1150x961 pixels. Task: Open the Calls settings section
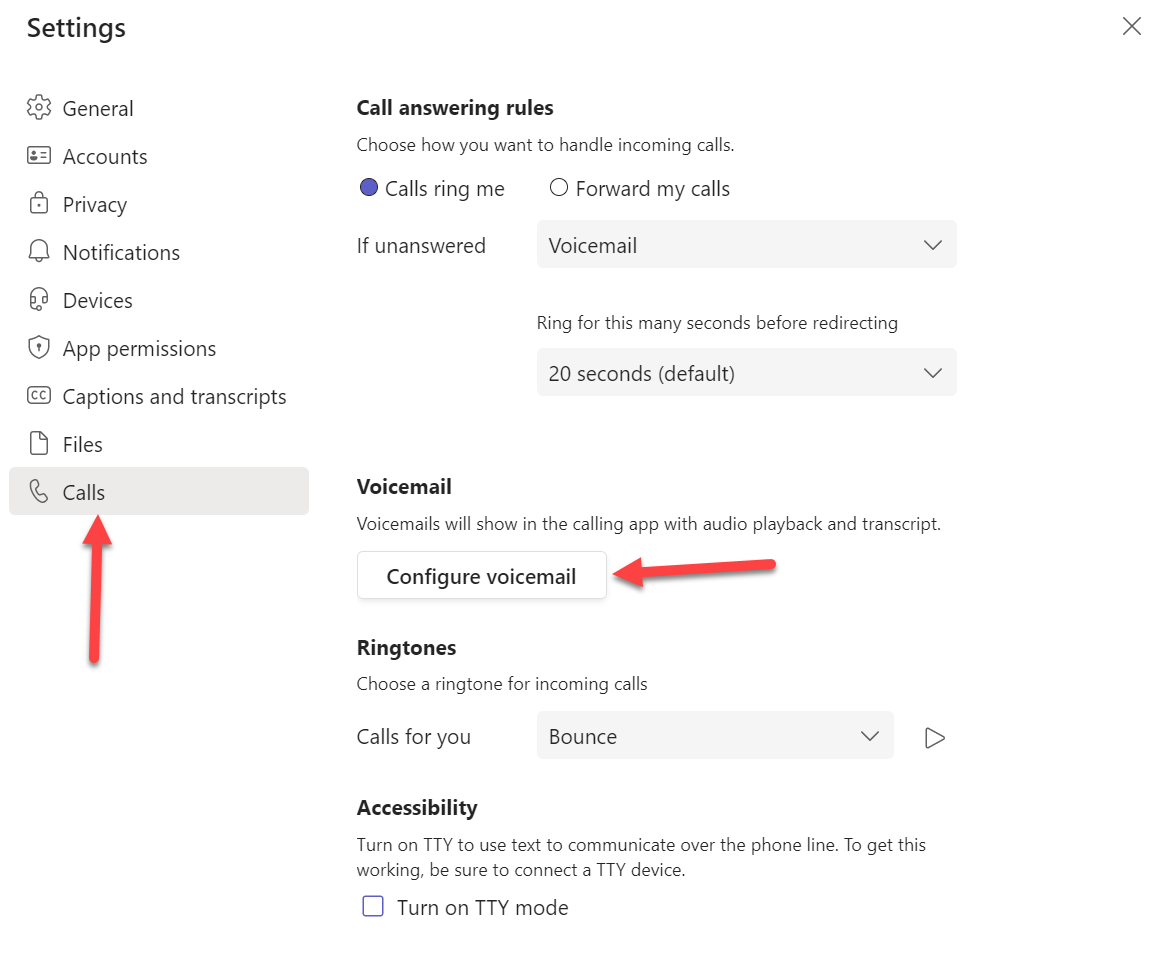point(84,492)
